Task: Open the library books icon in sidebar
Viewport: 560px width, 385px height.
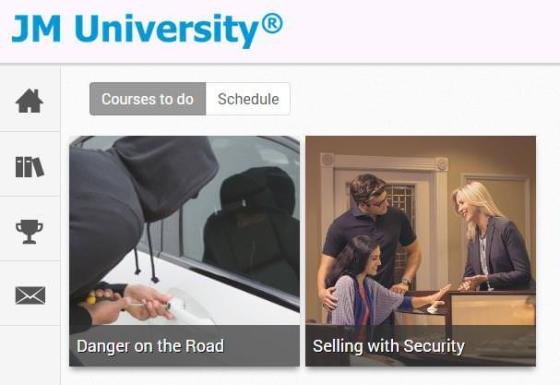Action: 30,167
